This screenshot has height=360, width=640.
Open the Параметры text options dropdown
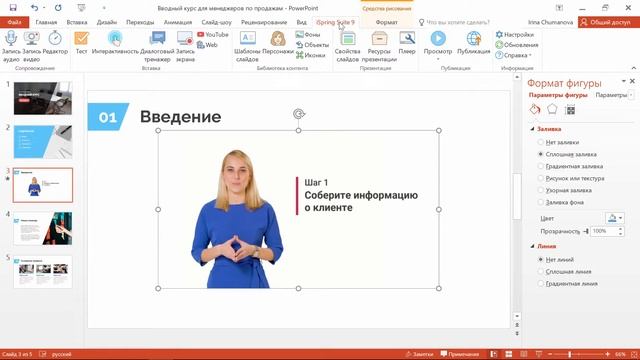(631, 95)
